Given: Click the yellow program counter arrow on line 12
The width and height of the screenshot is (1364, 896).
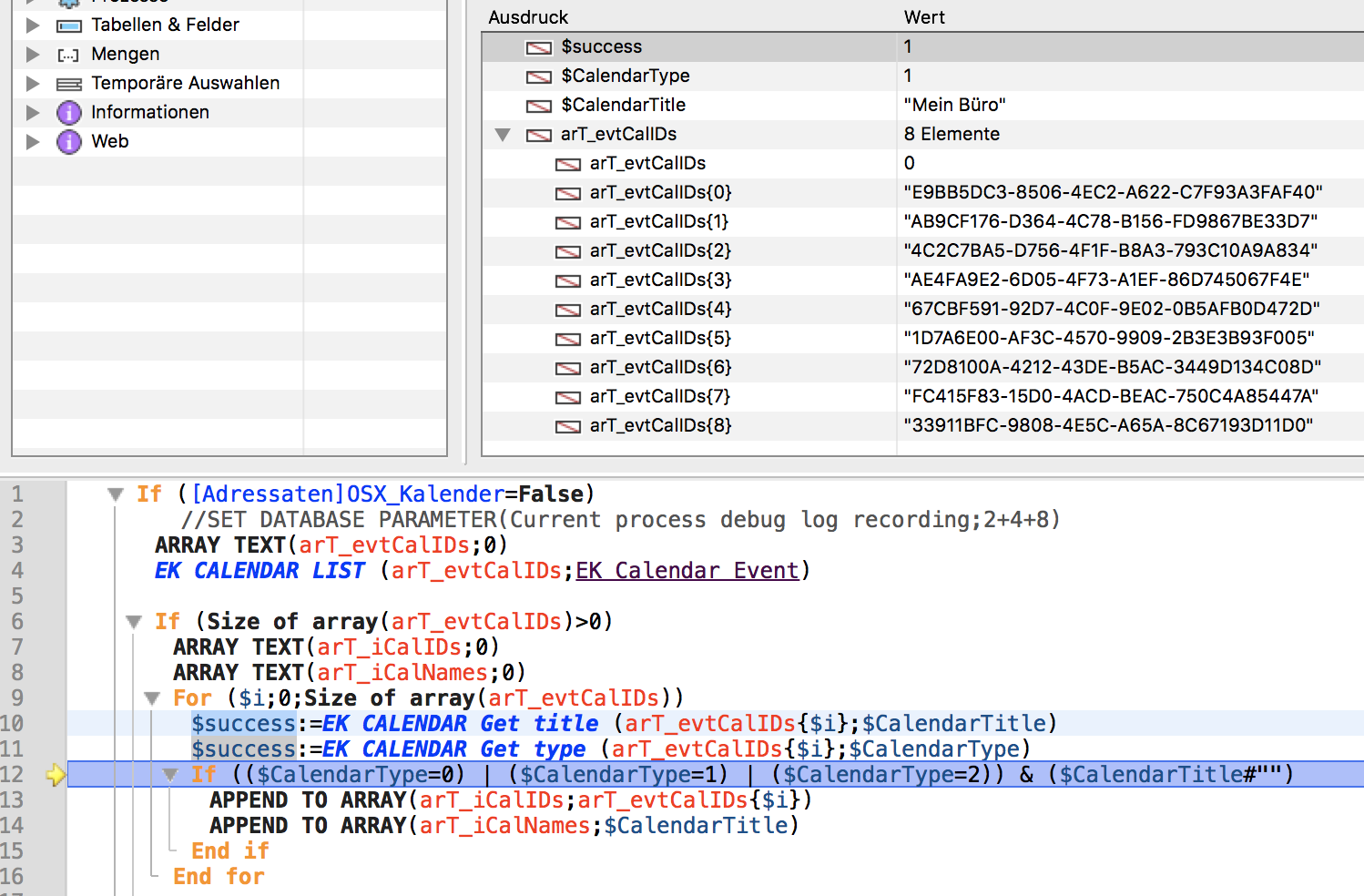Looking at the screenshot, I should click(x=56, y=775).
